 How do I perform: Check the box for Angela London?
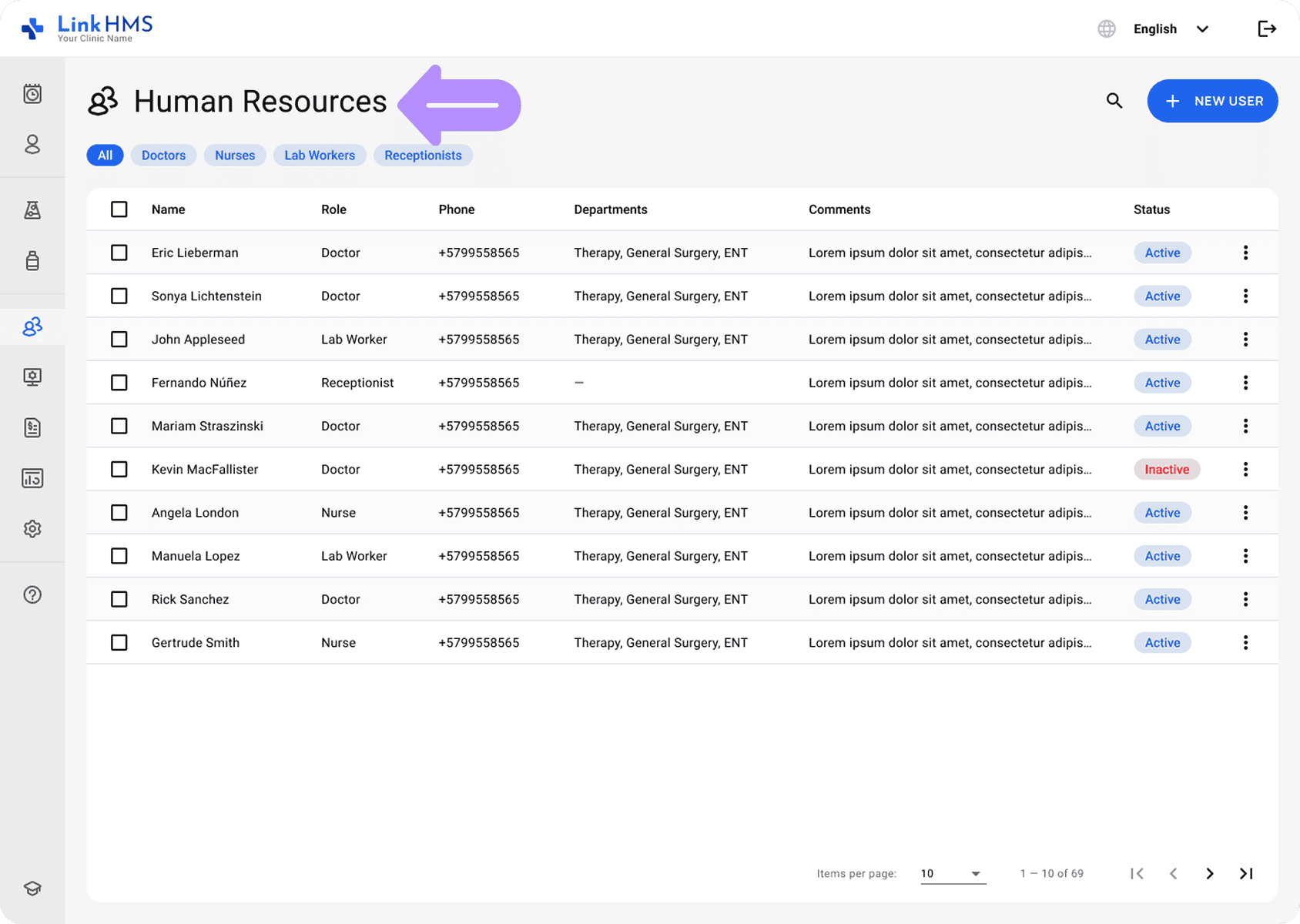pyautogui.click(x=119, y=513)
